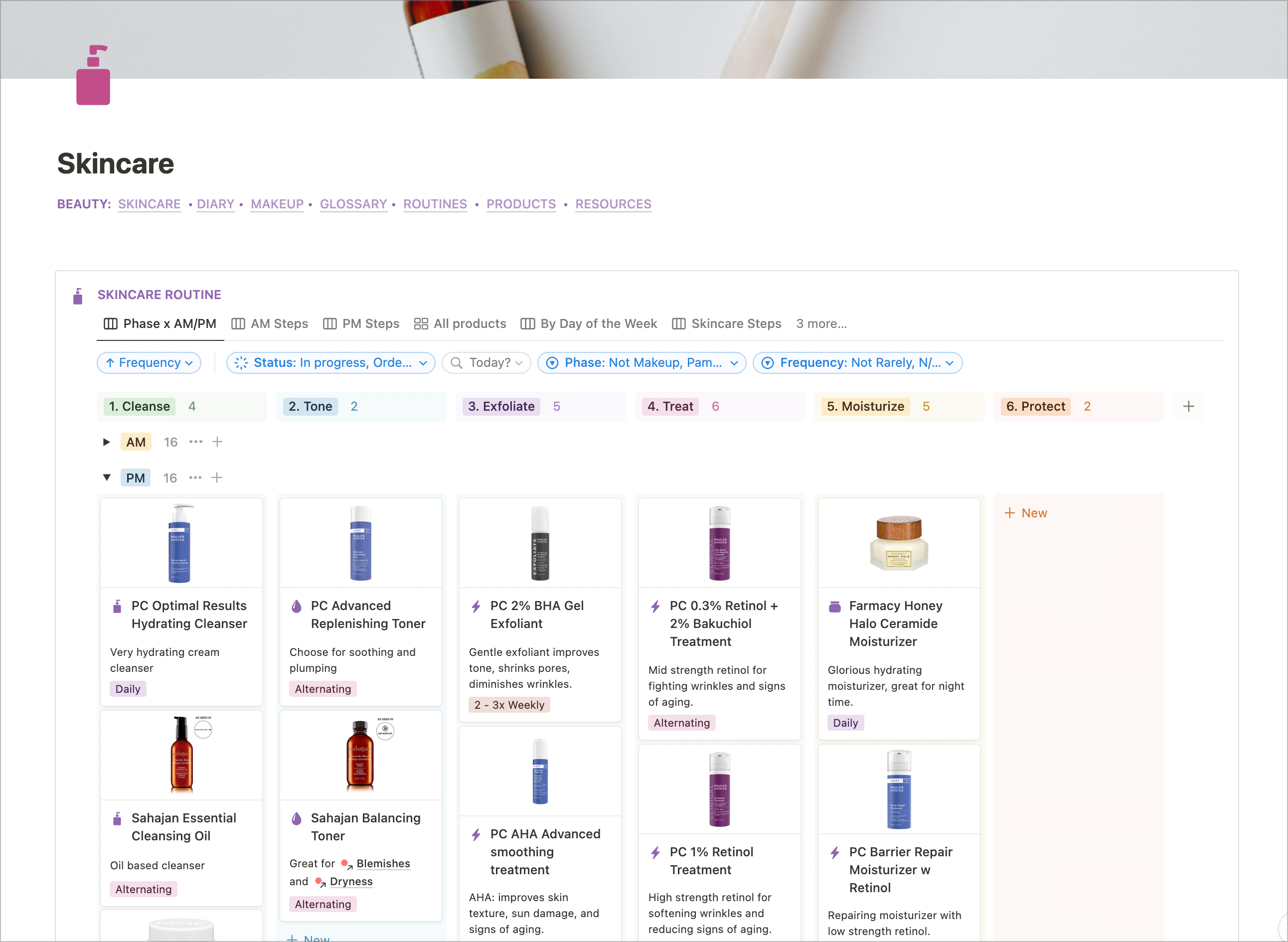The image size is (1288, 942).
Task: Add a card to the AM group
Action: tap(217, 442)
